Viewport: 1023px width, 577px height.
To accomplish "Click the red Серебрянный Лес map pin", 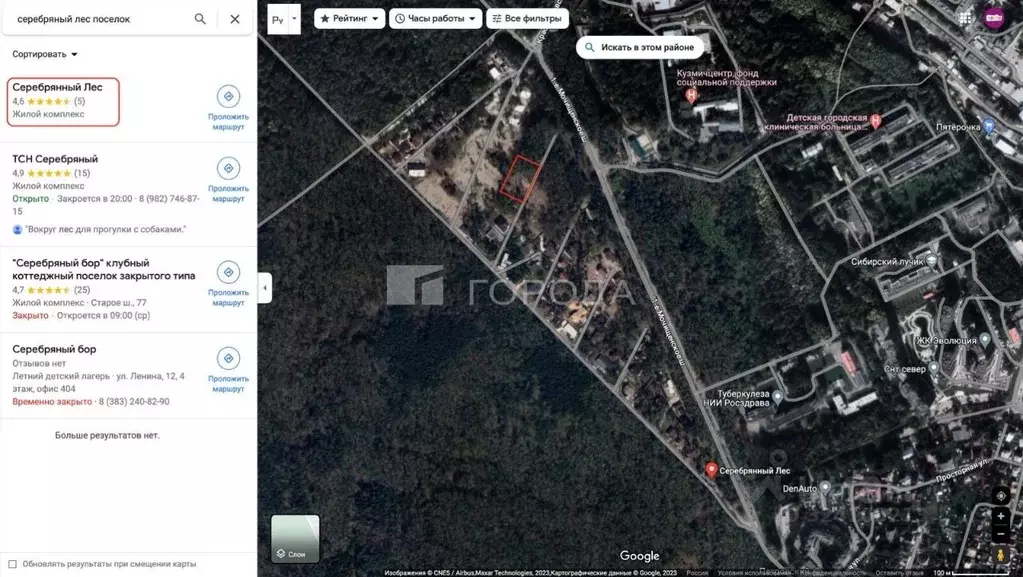I will click(711, 469).
